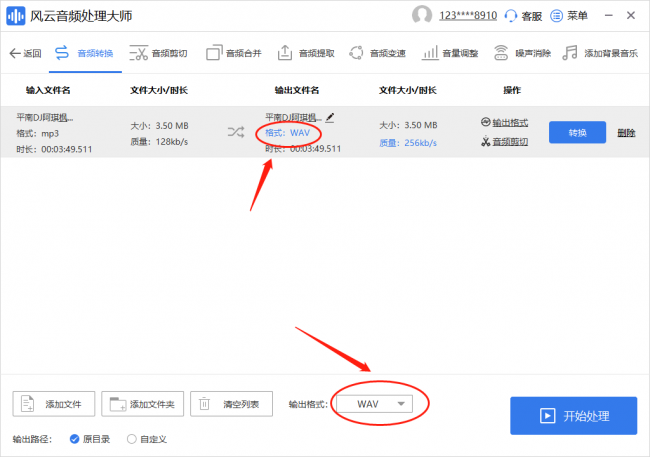Screen dimensions: 650x457
Task: Open the 添加背景音乐 tab
Action: (600, 53)
